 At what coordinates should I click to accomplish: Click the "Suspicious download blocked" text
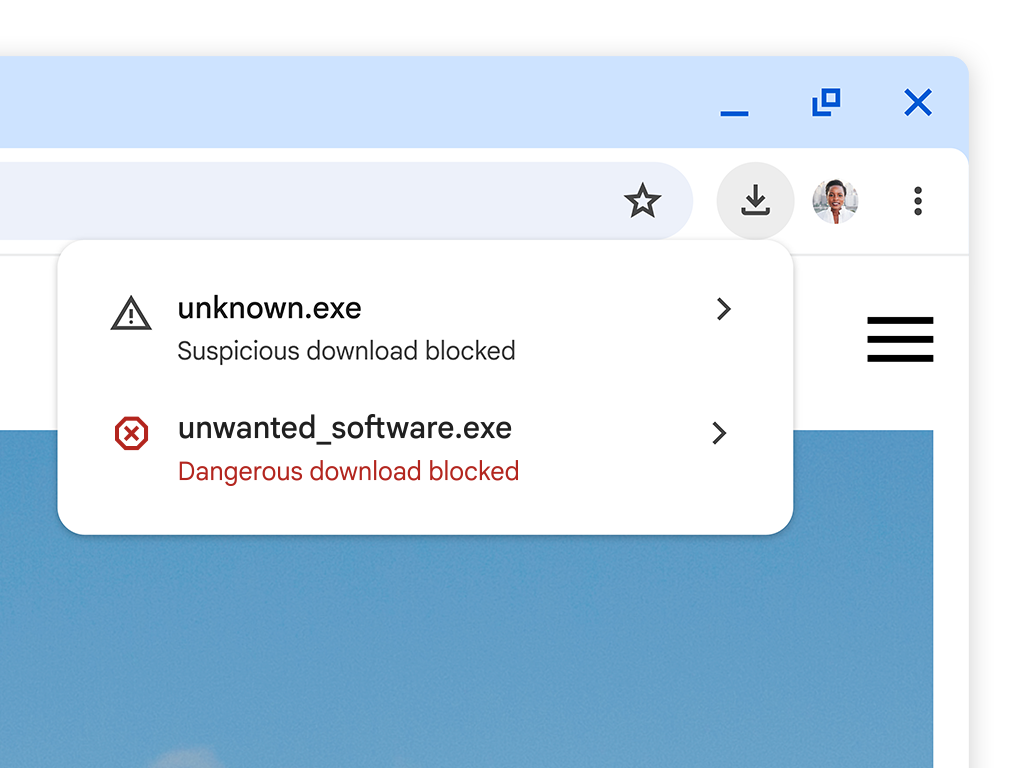click(x=346, y=351)
